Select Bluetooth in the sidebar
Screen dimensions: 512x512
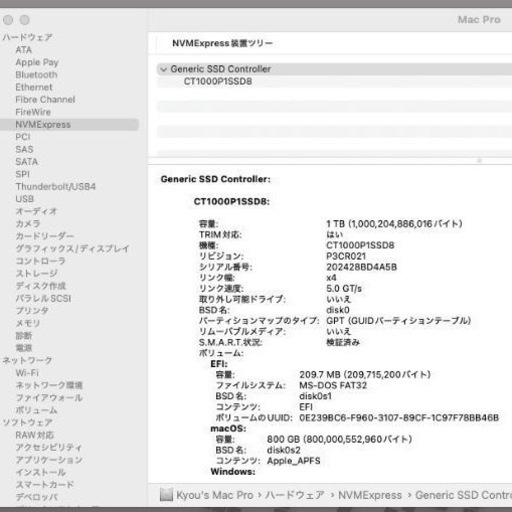pos(36,75)
